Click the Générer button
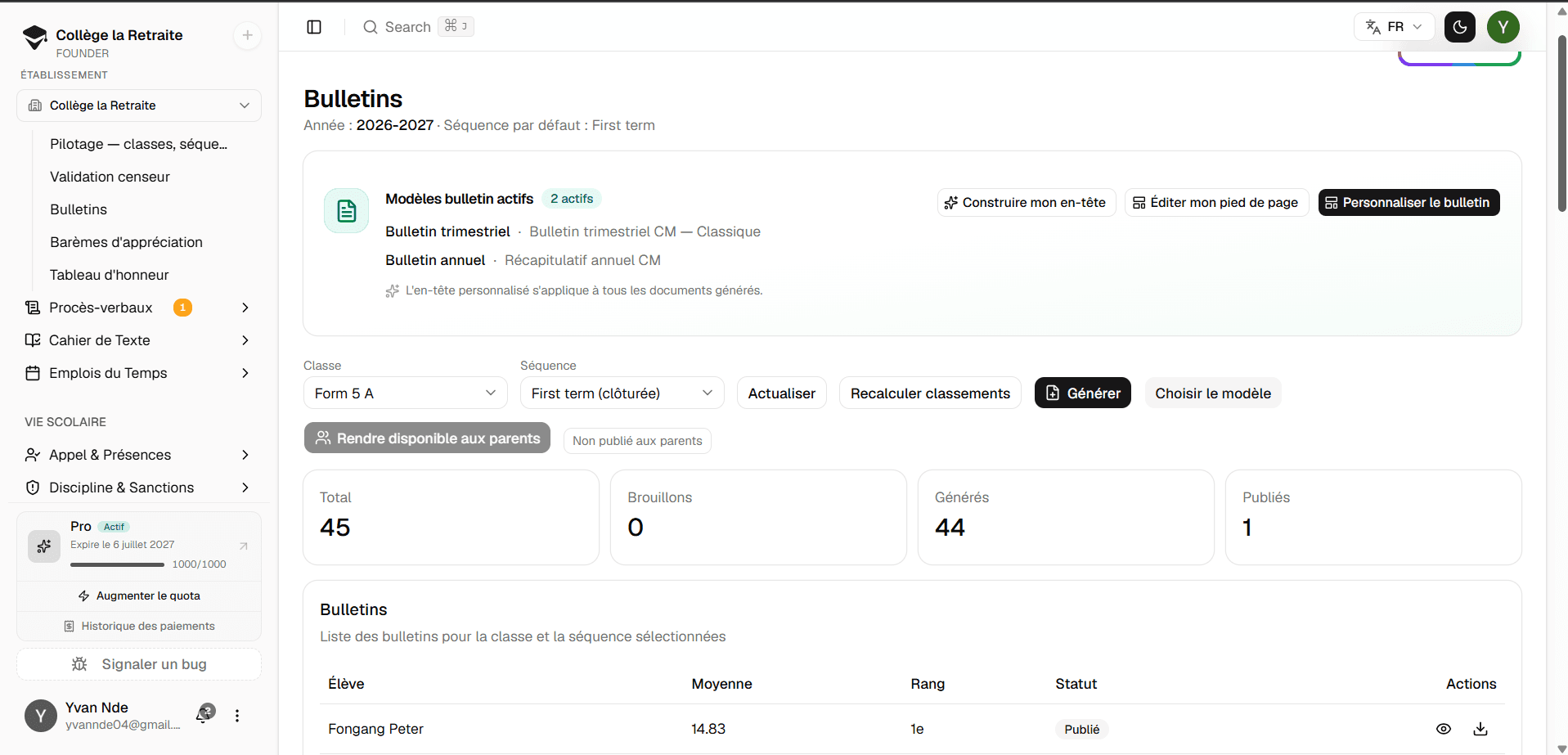The image size is (1568, 755). pos(1083,393)
